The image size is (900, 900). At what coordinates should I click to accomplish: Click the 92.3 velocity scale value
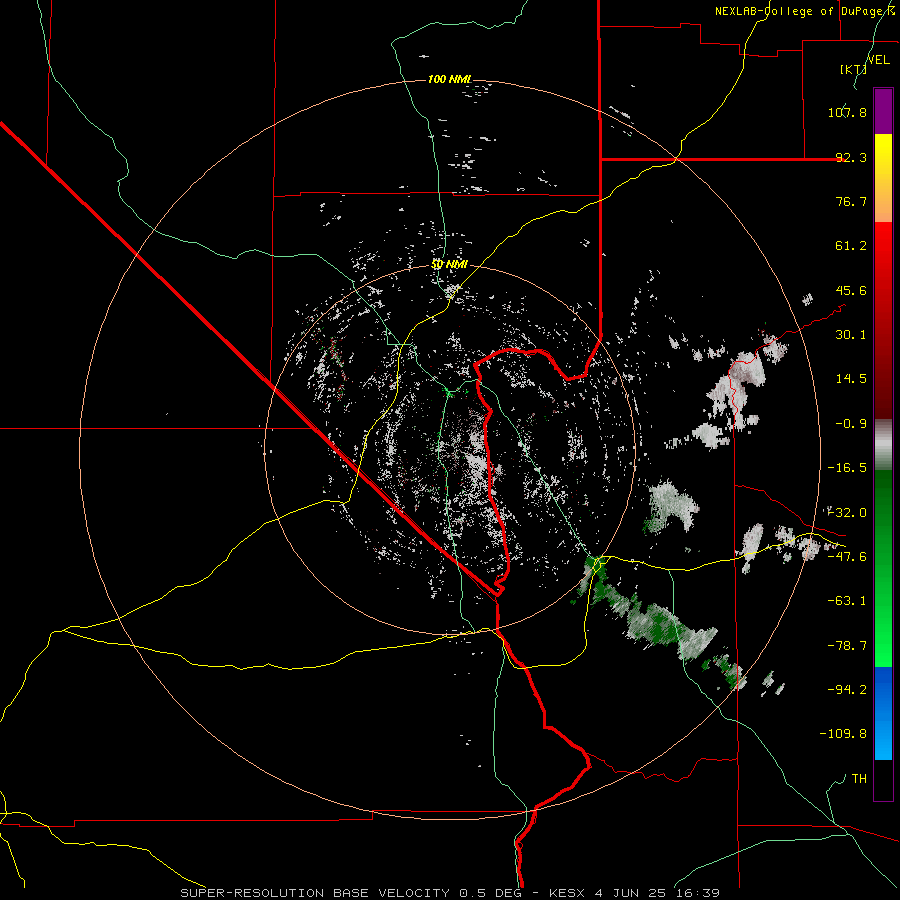[851, 157]
